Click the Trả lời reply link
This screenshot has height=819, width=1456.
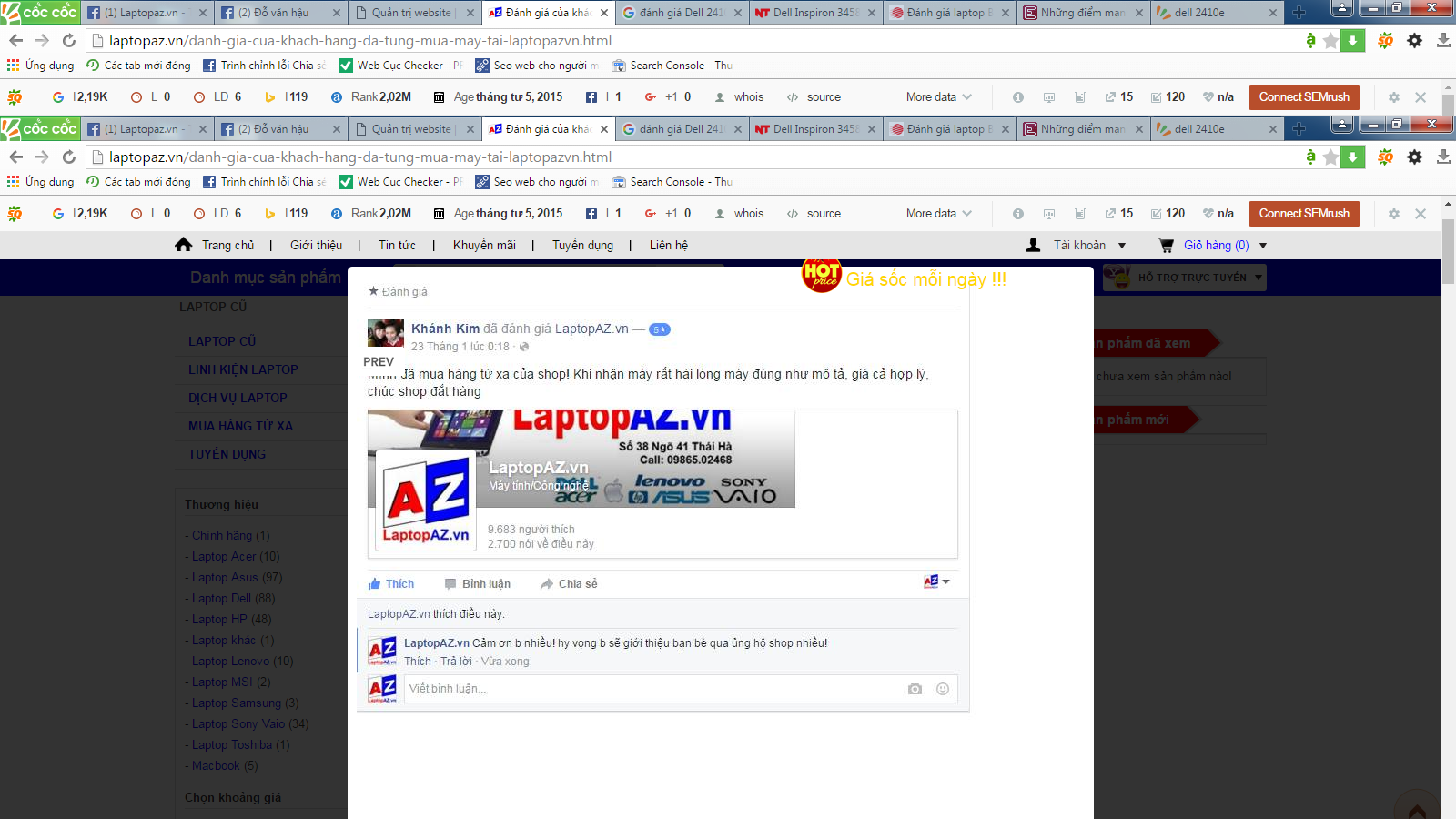coord(457,662)
